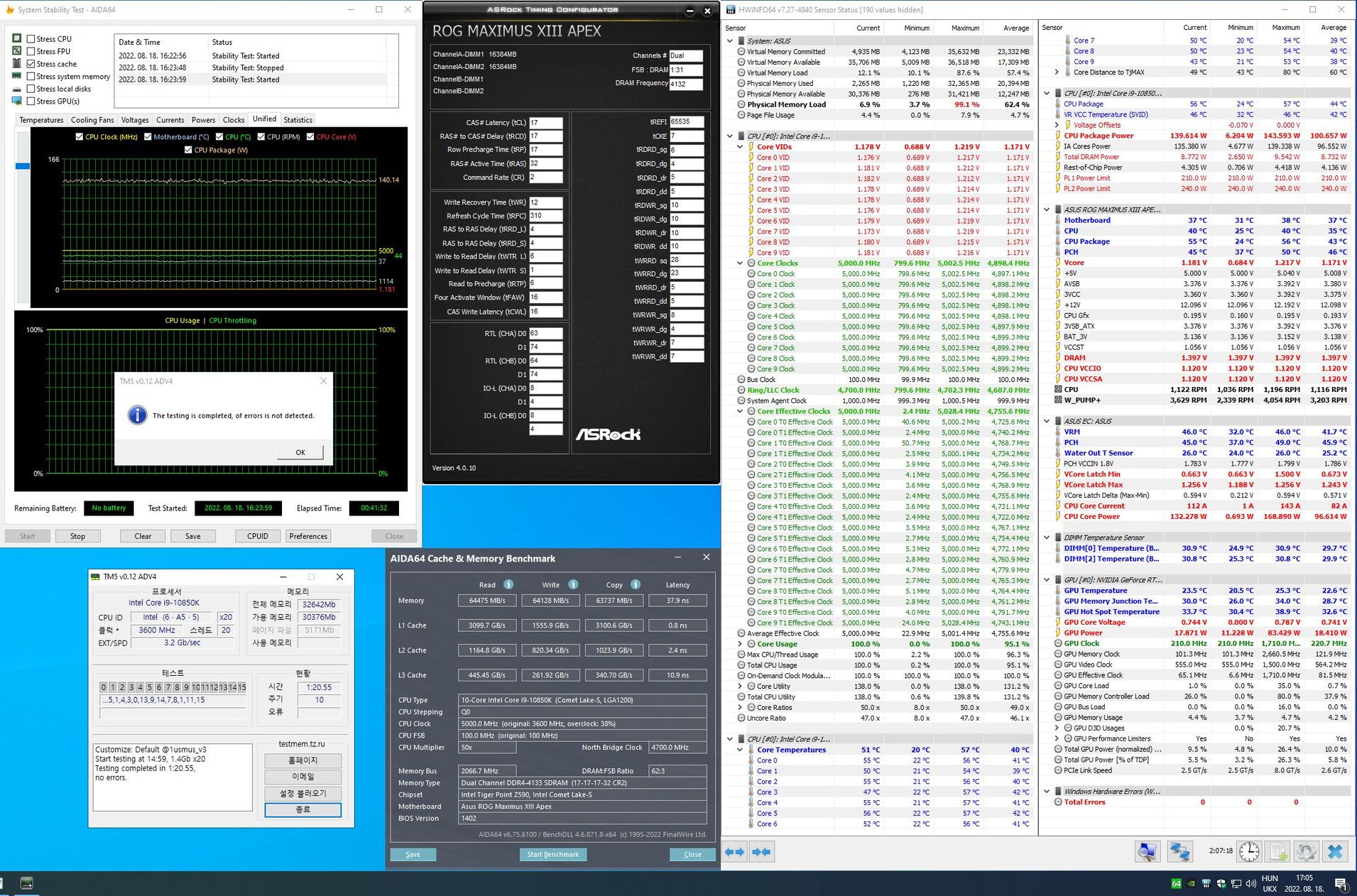Image resolution: width=1357 pixels, height=896 pixels.
Task: Open notification center in taskbar
Action: point(1341,883)
